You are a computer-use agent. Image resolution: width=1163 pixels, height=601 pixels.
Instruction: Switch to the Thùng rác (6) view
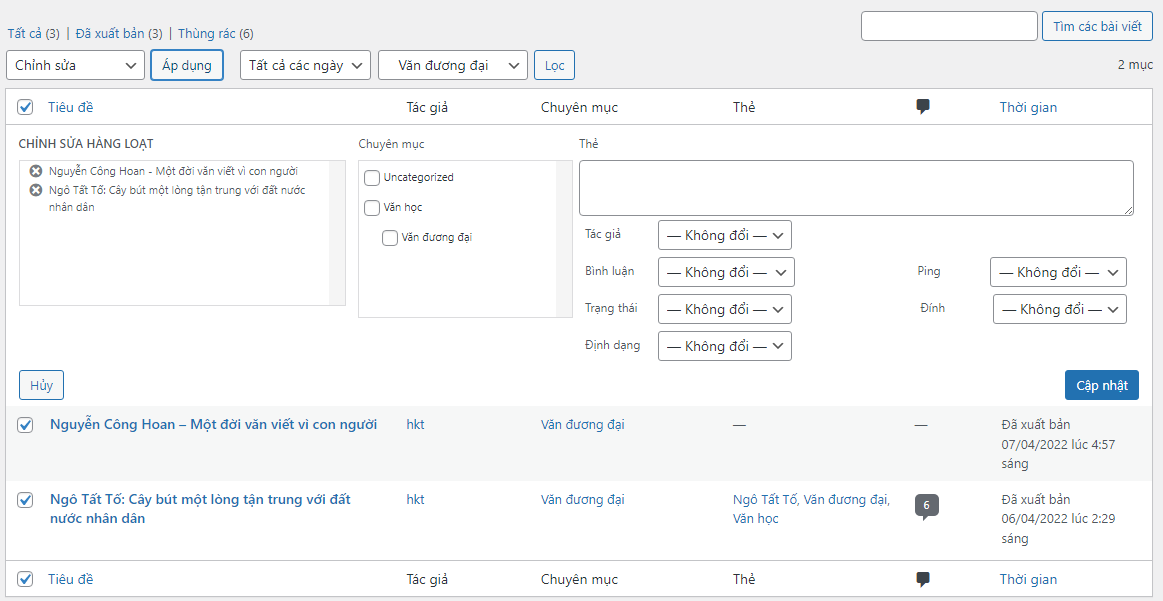[x=215, y=33]
